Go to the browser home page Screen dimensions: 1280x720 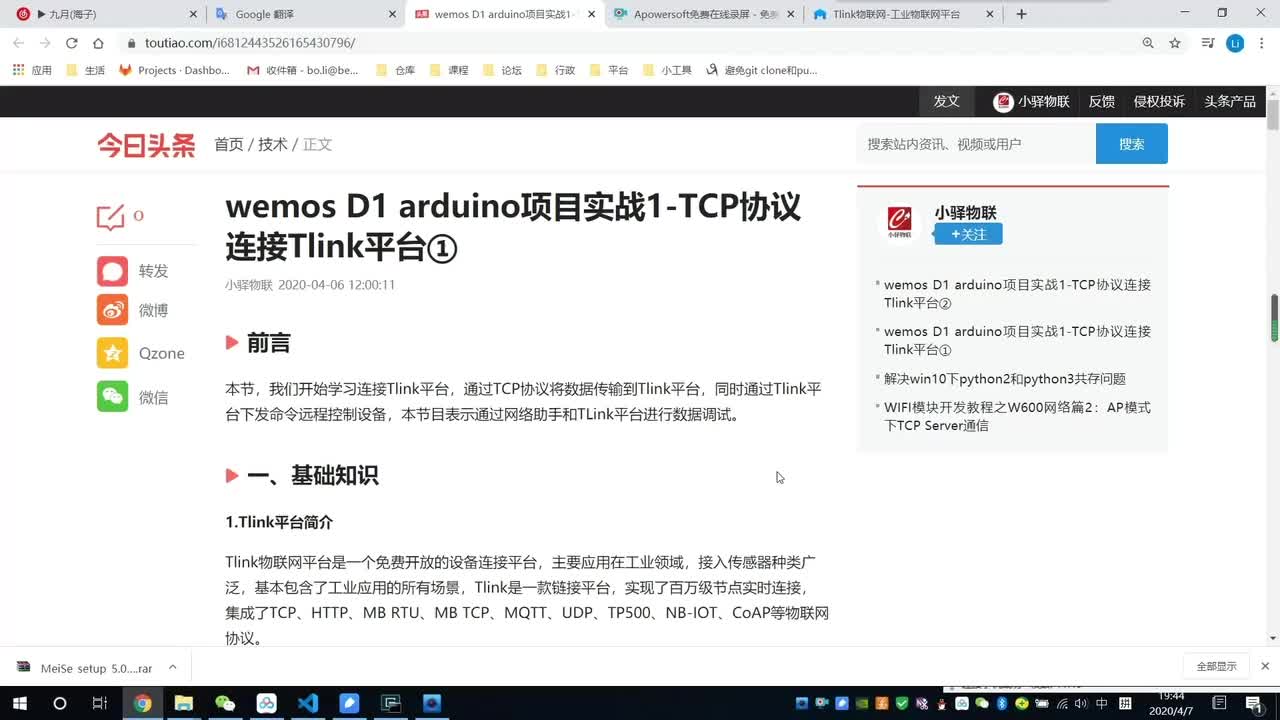coord(98,43)
